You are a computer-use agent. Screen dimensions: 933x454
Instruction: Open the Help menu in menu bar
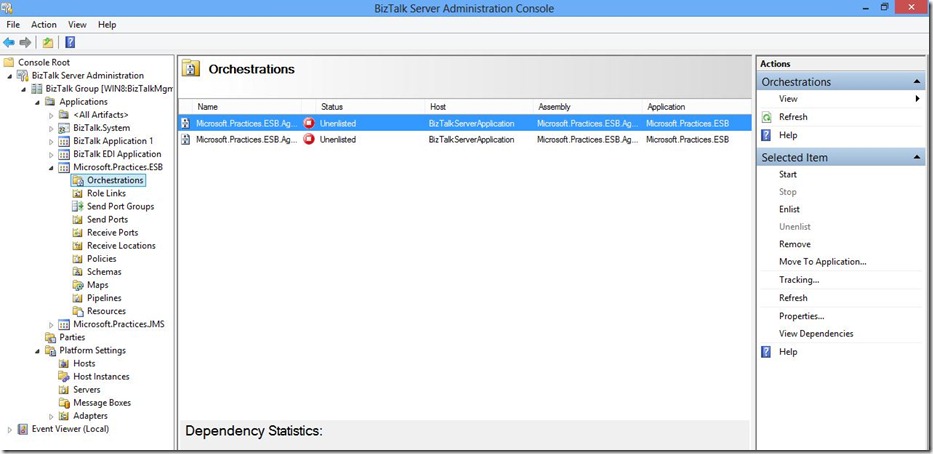pos(107,24)
